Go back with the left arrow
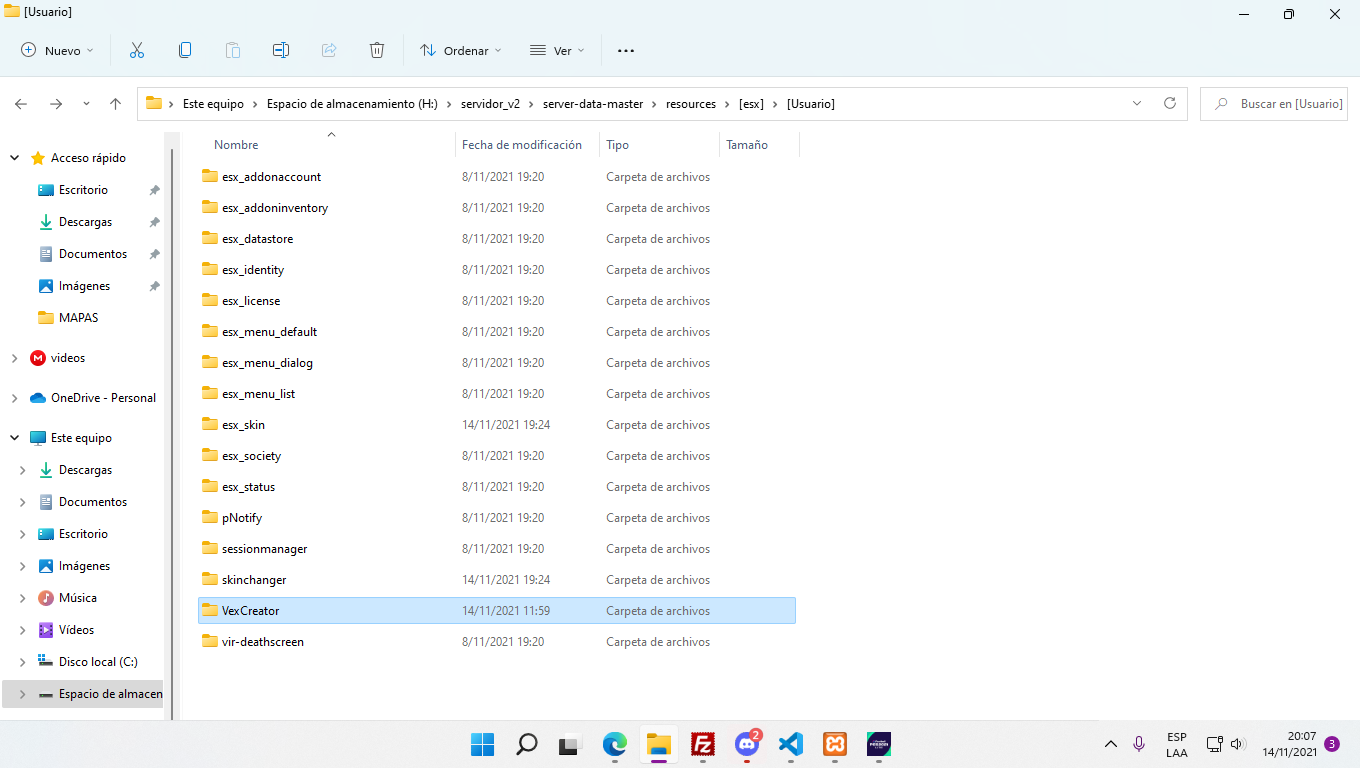This screenshot has width=1360, height=768. [21, 104]
